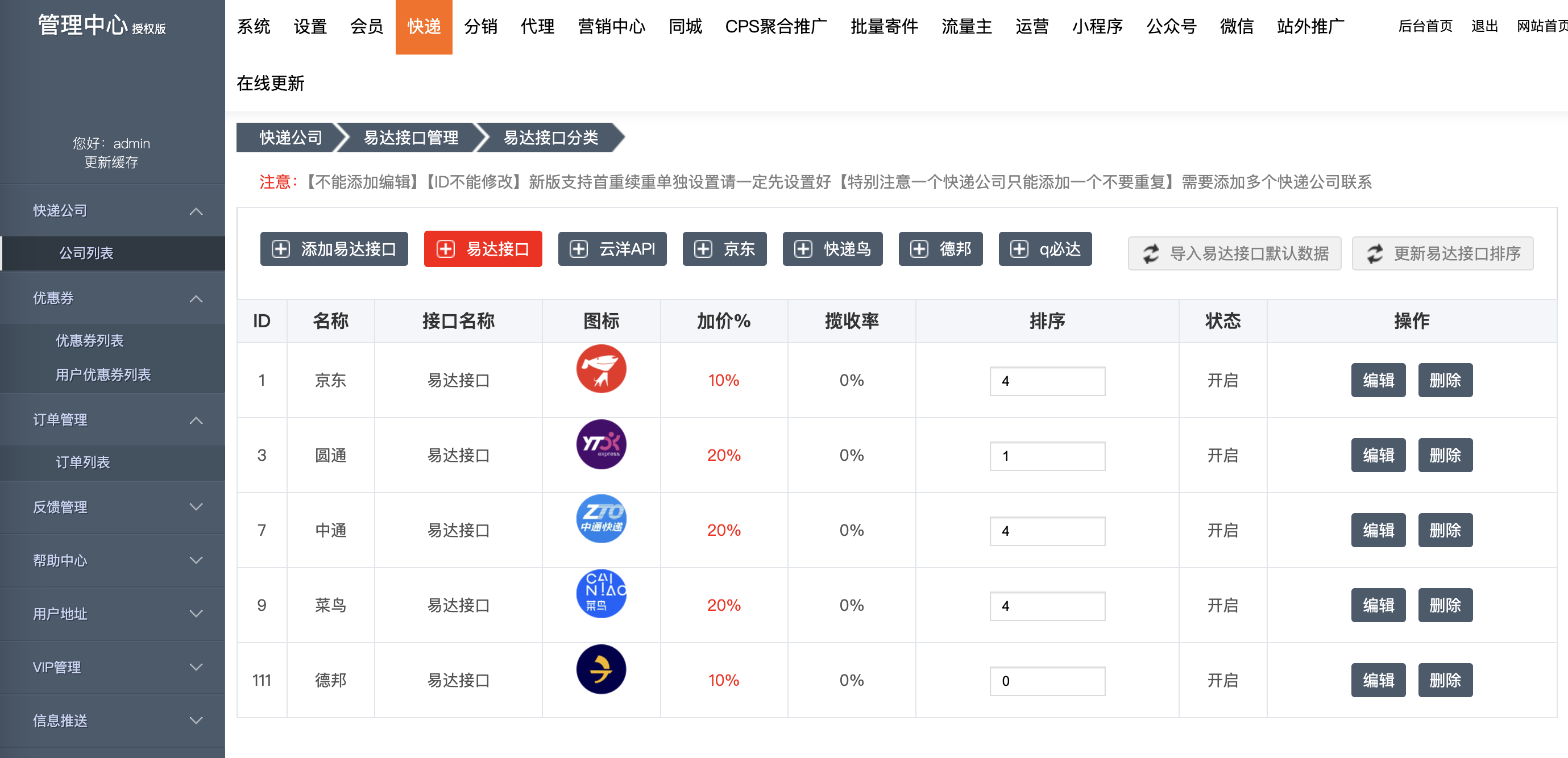Screen dimensions: 1568x758
Task: Click 更新缓存 link under admin
Action: tap(111, 163)
